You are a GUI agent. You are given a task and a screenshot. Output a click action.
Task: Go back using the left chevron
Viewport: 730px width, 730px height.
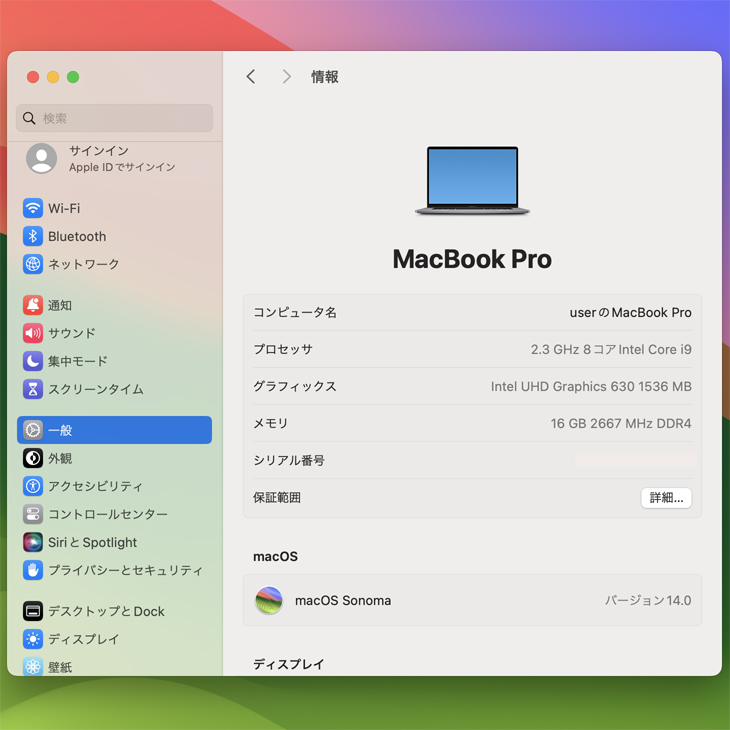point(251,77)
